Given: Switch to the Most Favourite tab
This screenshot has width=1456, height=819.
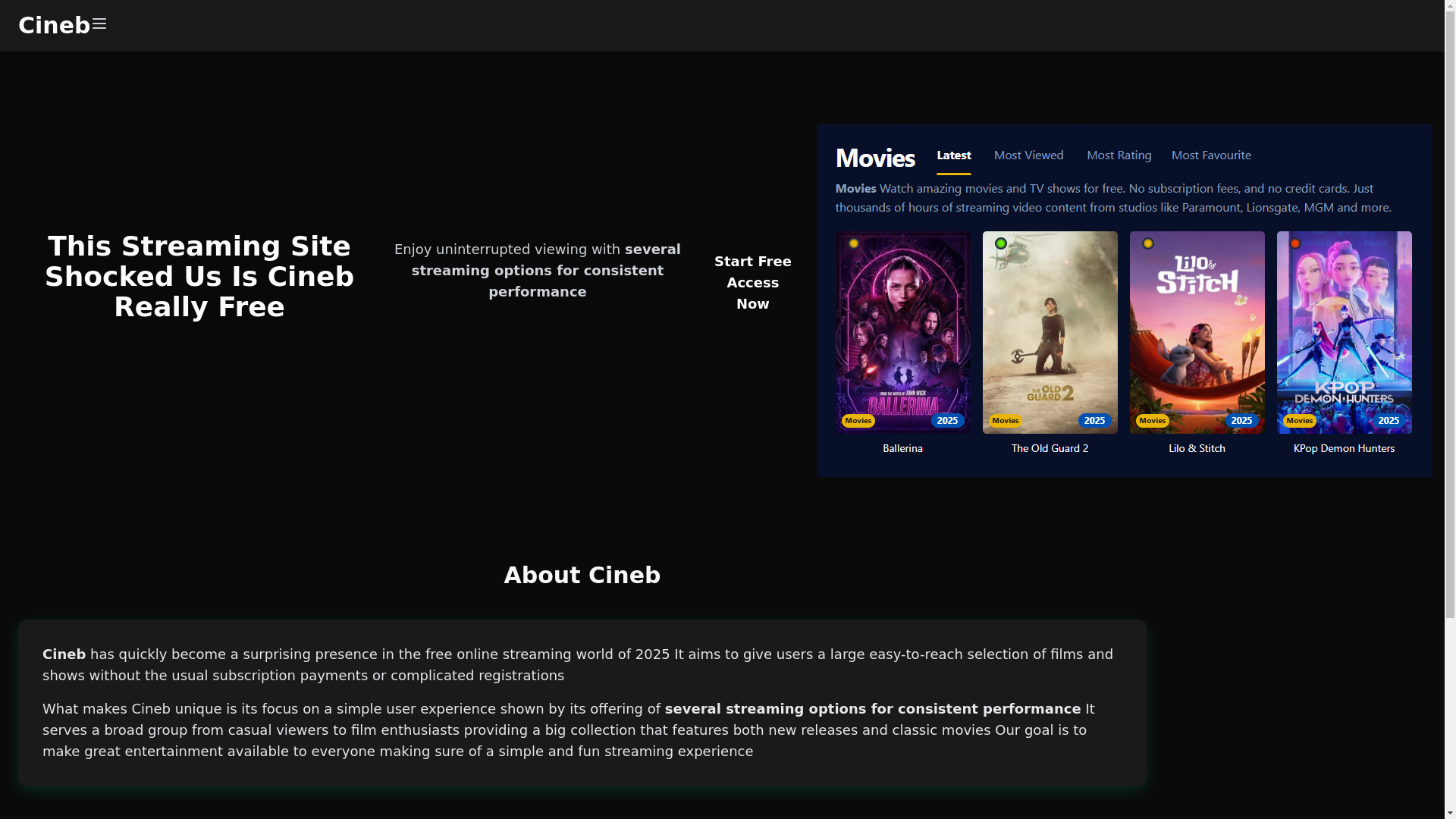Looking at the screenshot, I should tap(1211, 155).
